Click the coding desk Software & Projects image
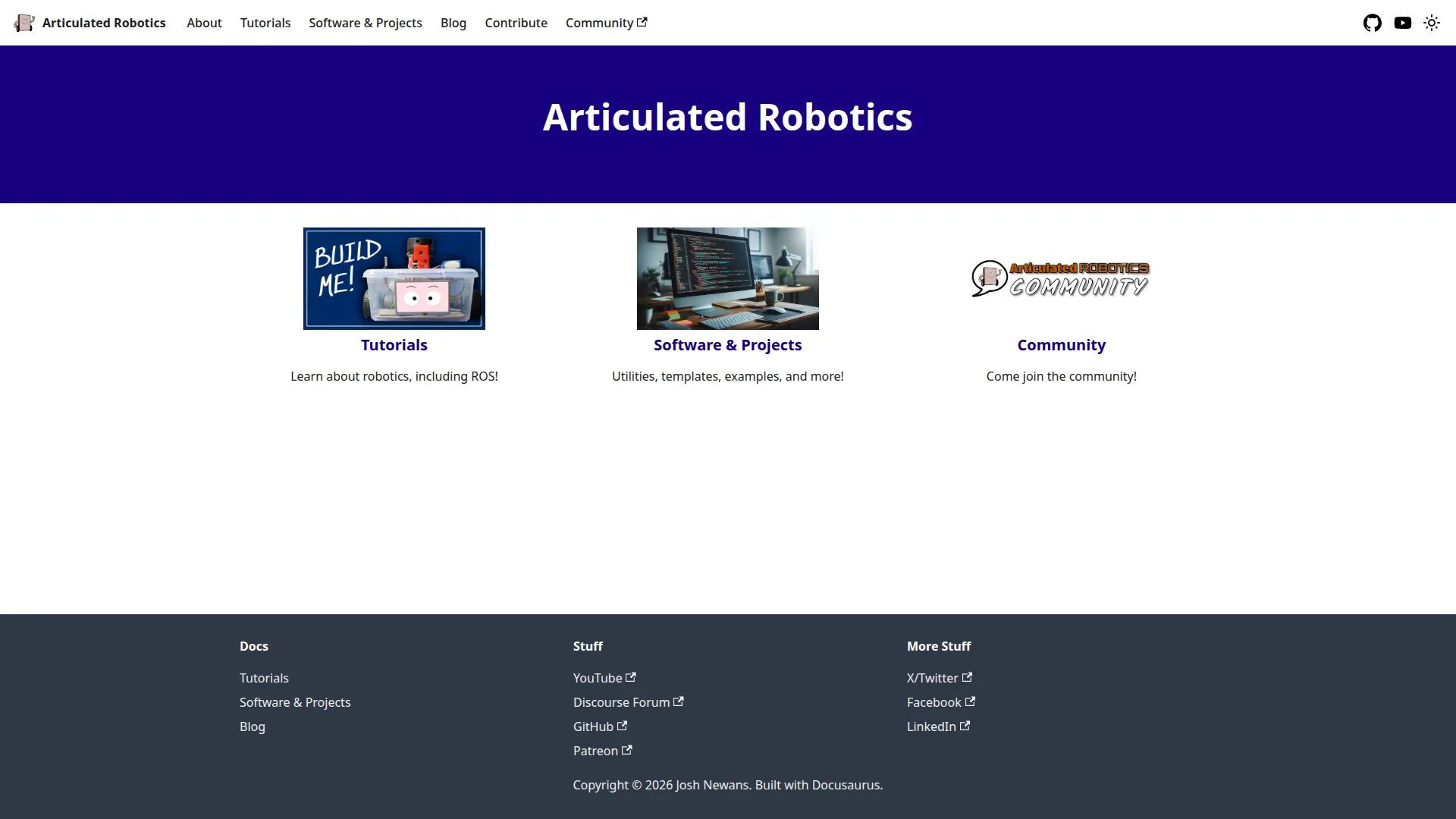The width and height of the screenshot is (1456, 819). coord(728,278)
